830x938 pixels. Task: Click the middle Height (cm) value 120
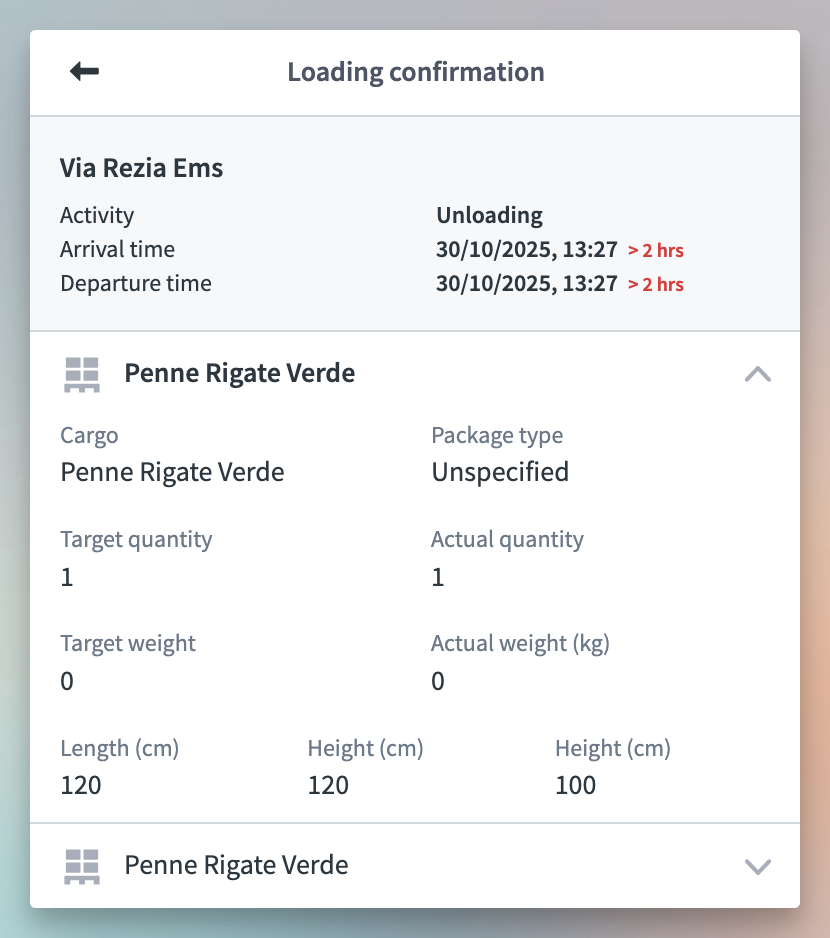(328, 785)
